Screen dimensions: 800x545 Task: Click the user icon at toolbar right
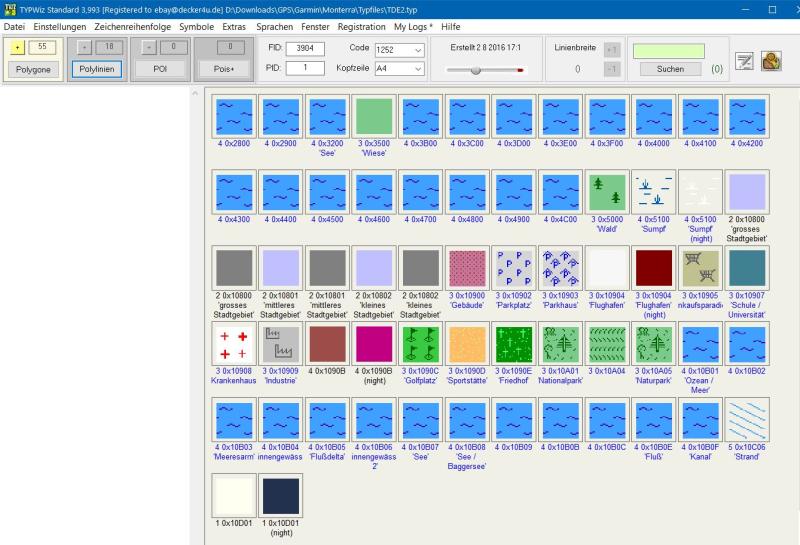pos(771,61)
